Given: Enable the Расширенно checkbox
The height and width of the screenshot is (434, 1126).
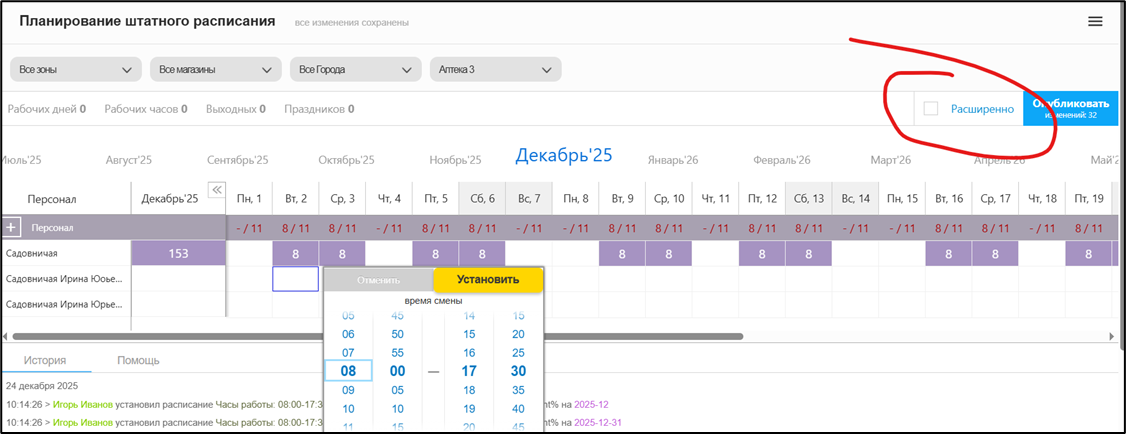Looking at the screenshot, I should click(x=931, y=109).
